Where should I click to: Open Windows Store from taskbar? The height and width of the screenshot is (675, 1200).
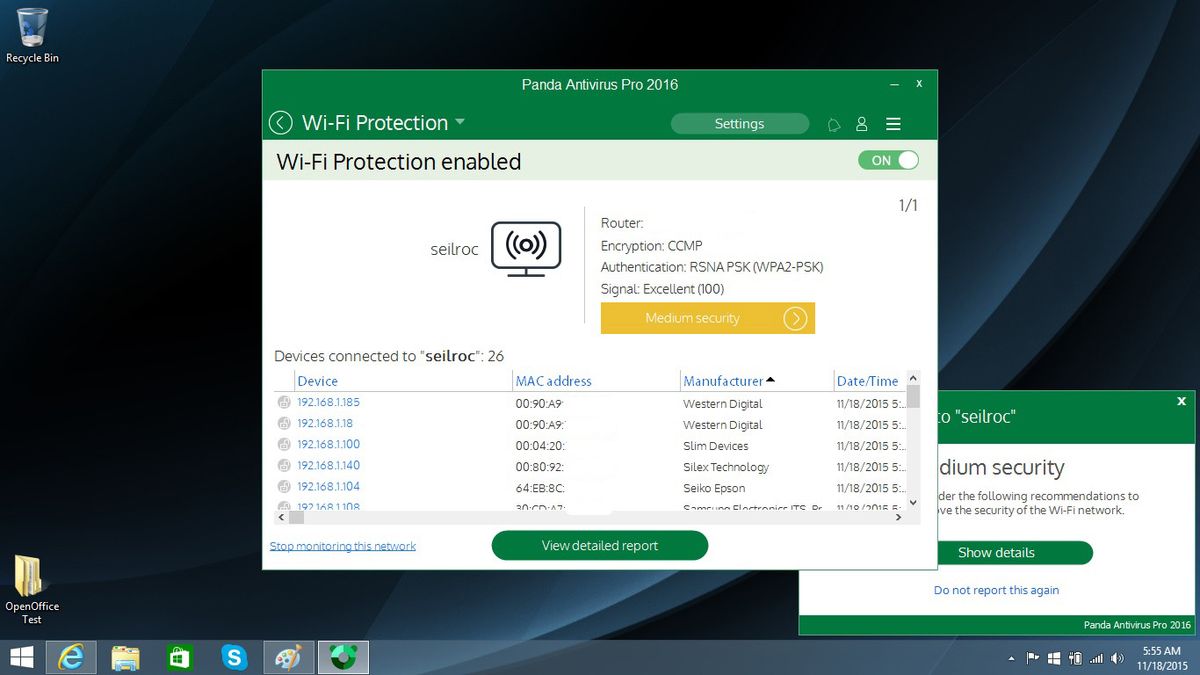179,657
